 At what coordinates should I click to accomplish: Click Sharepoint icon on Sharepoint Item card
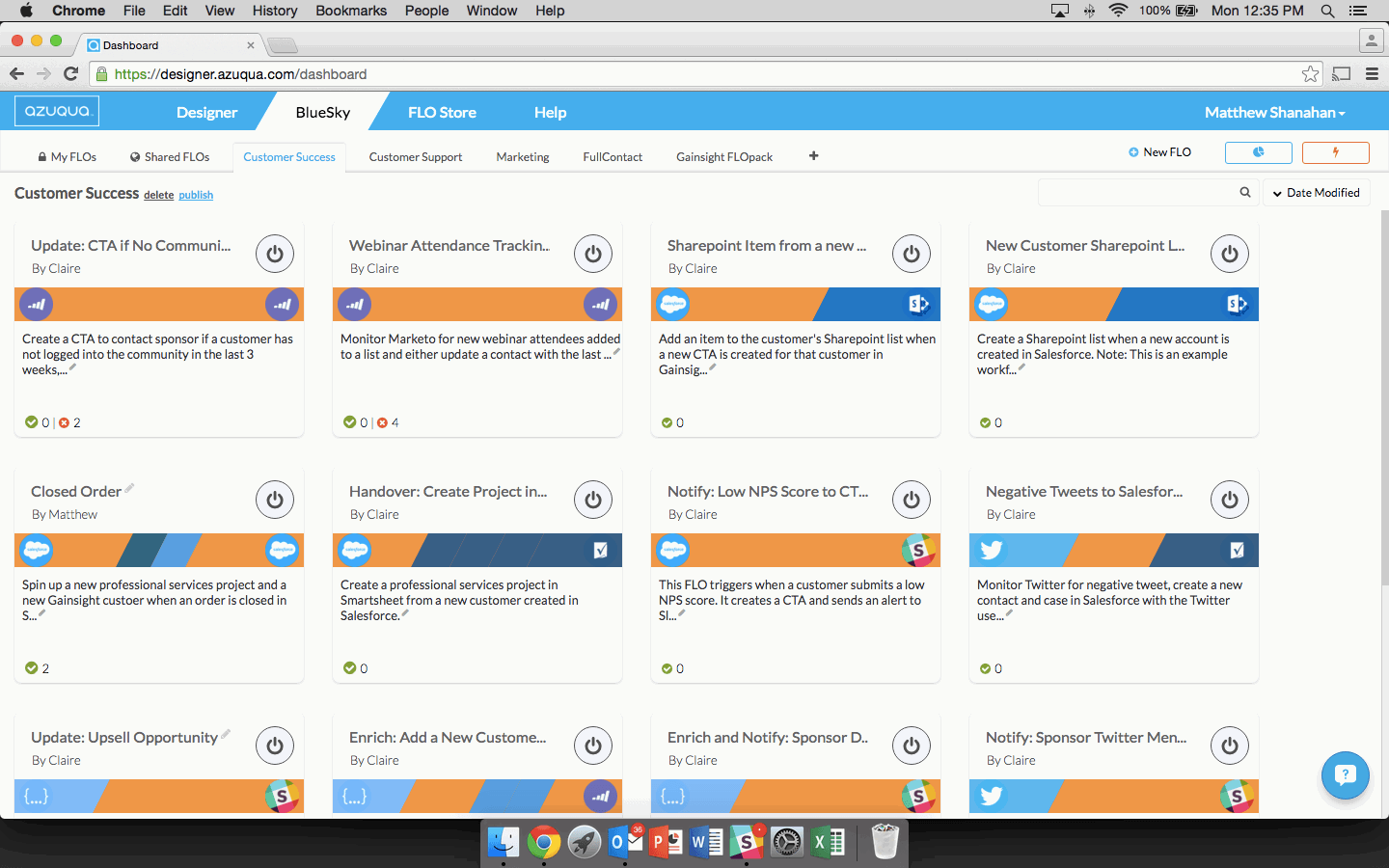[x=918, y=304]
